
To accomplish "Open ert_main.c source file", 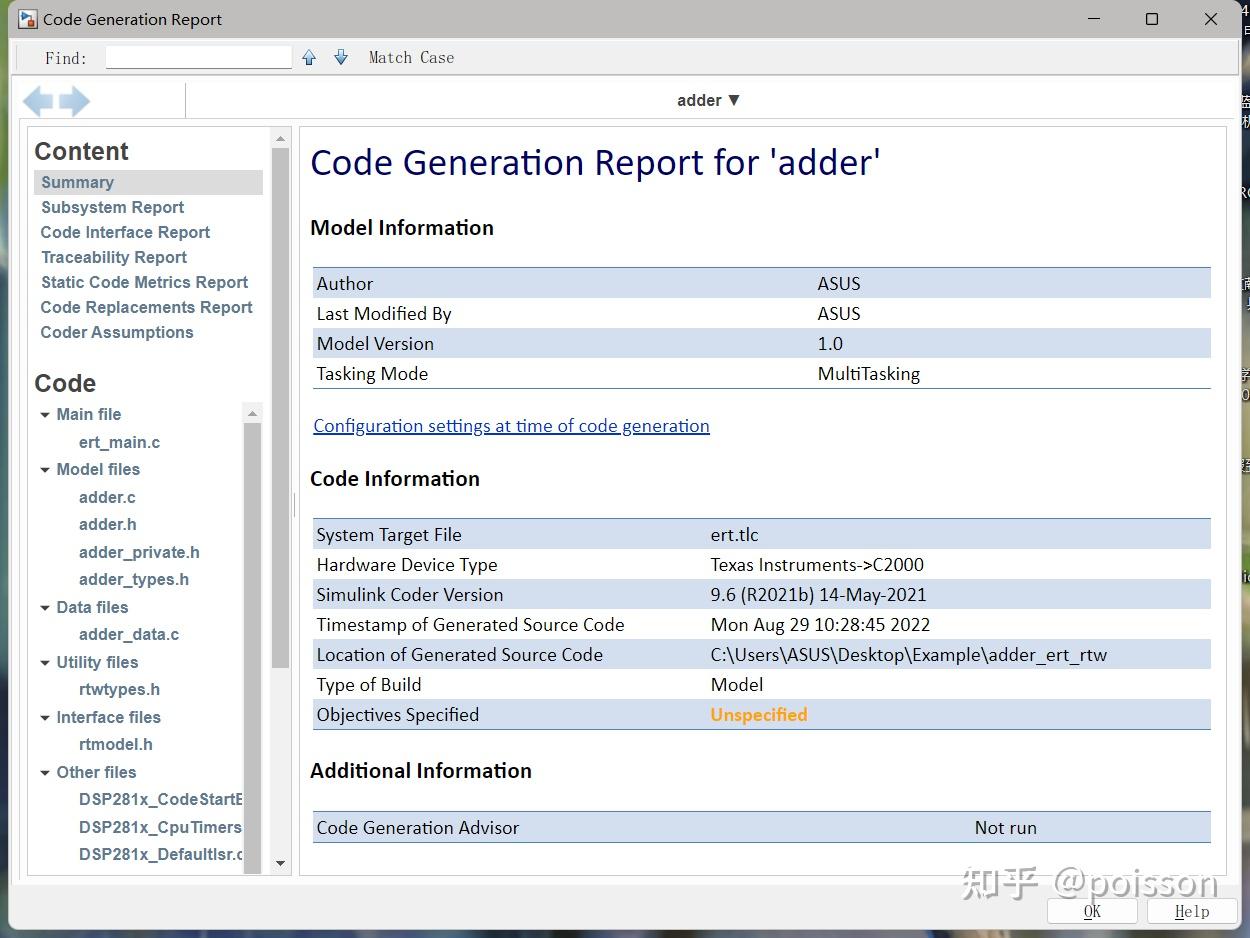I will point(119,442).
